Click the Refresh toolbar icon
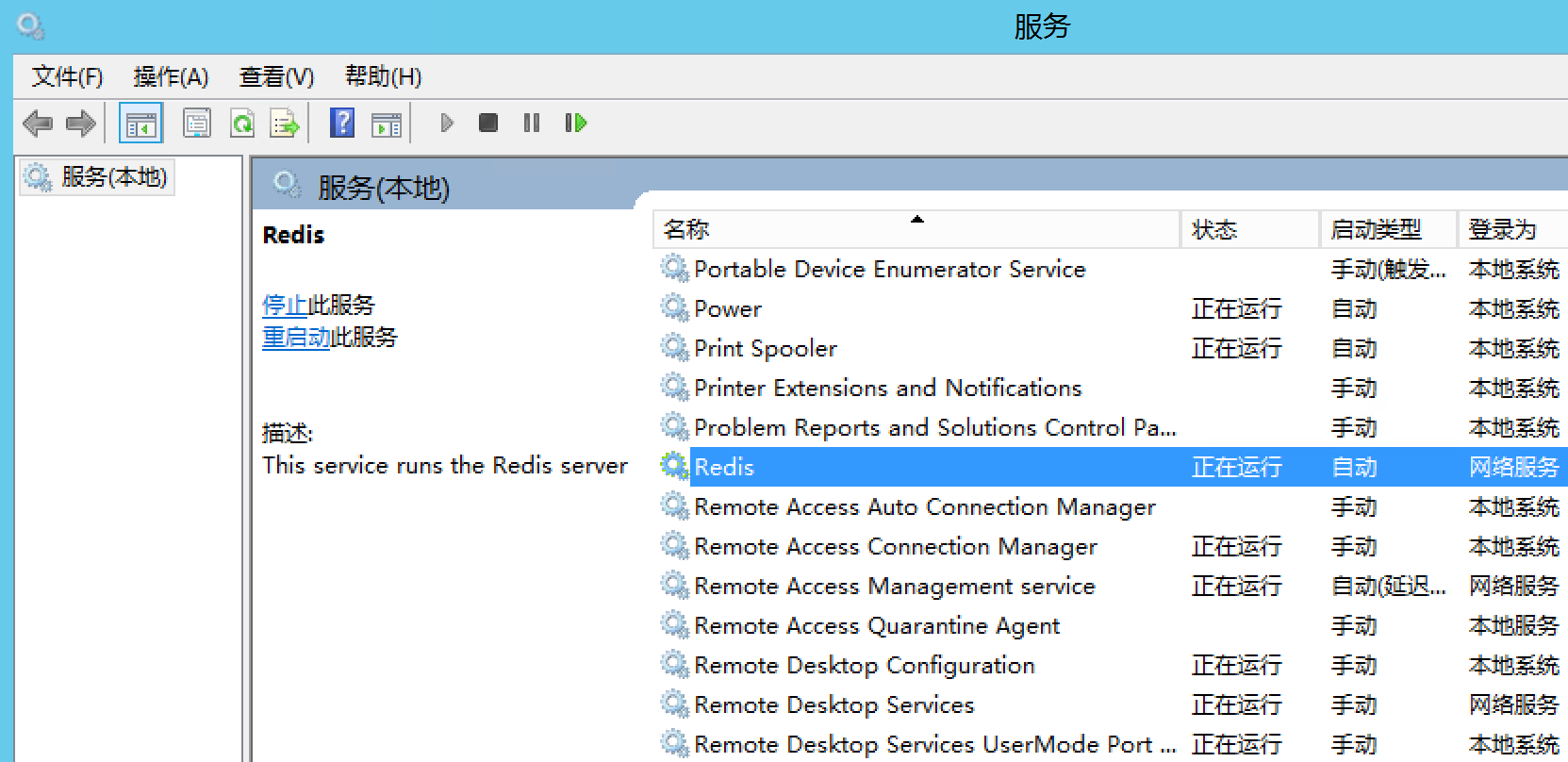Screen dimensions: 1568x762 point(242,124)
